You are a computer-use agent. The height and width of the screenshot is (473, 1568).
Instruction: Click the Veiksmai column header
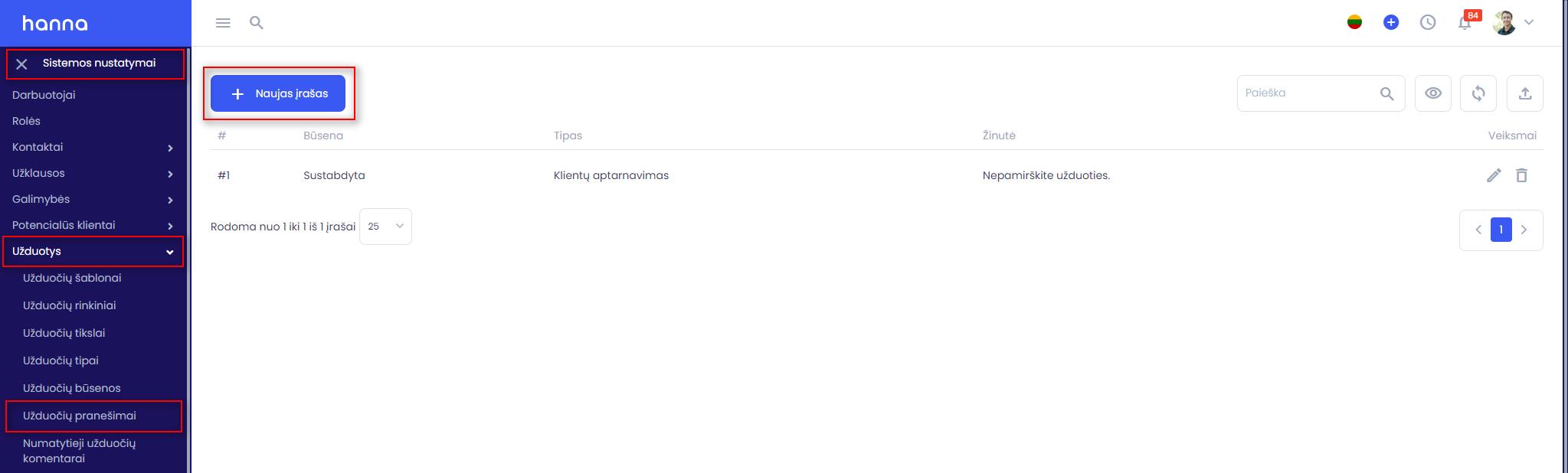1512,135
